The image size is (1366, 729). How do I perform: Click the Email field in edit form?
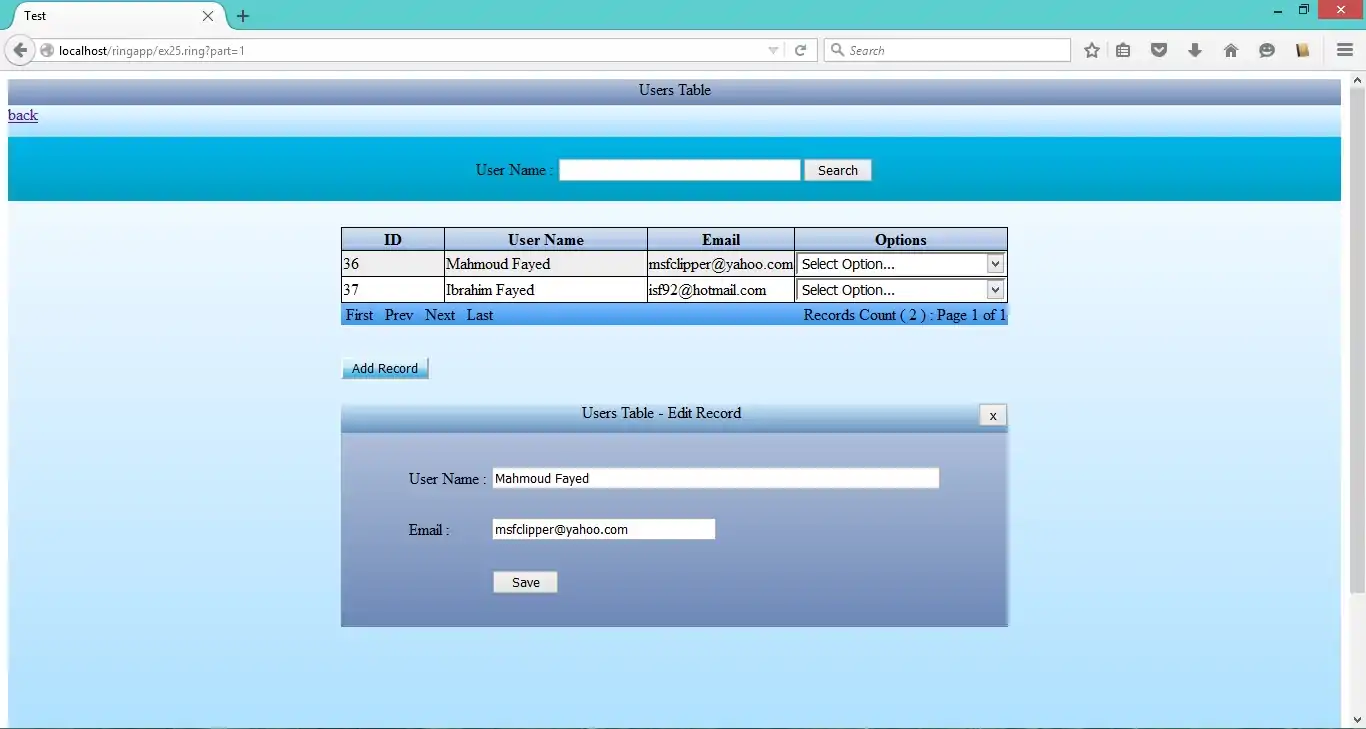pyautogui.click(x=603, y=529)
